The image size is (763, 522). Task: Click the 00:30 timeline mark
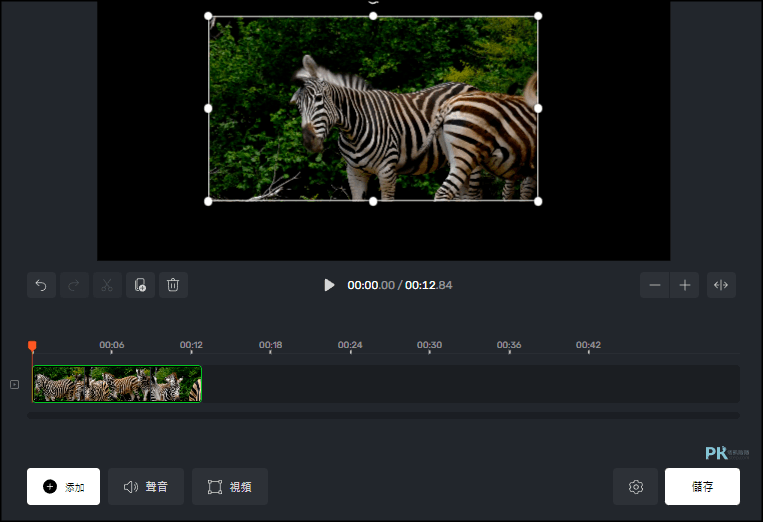tap(429, 345)
